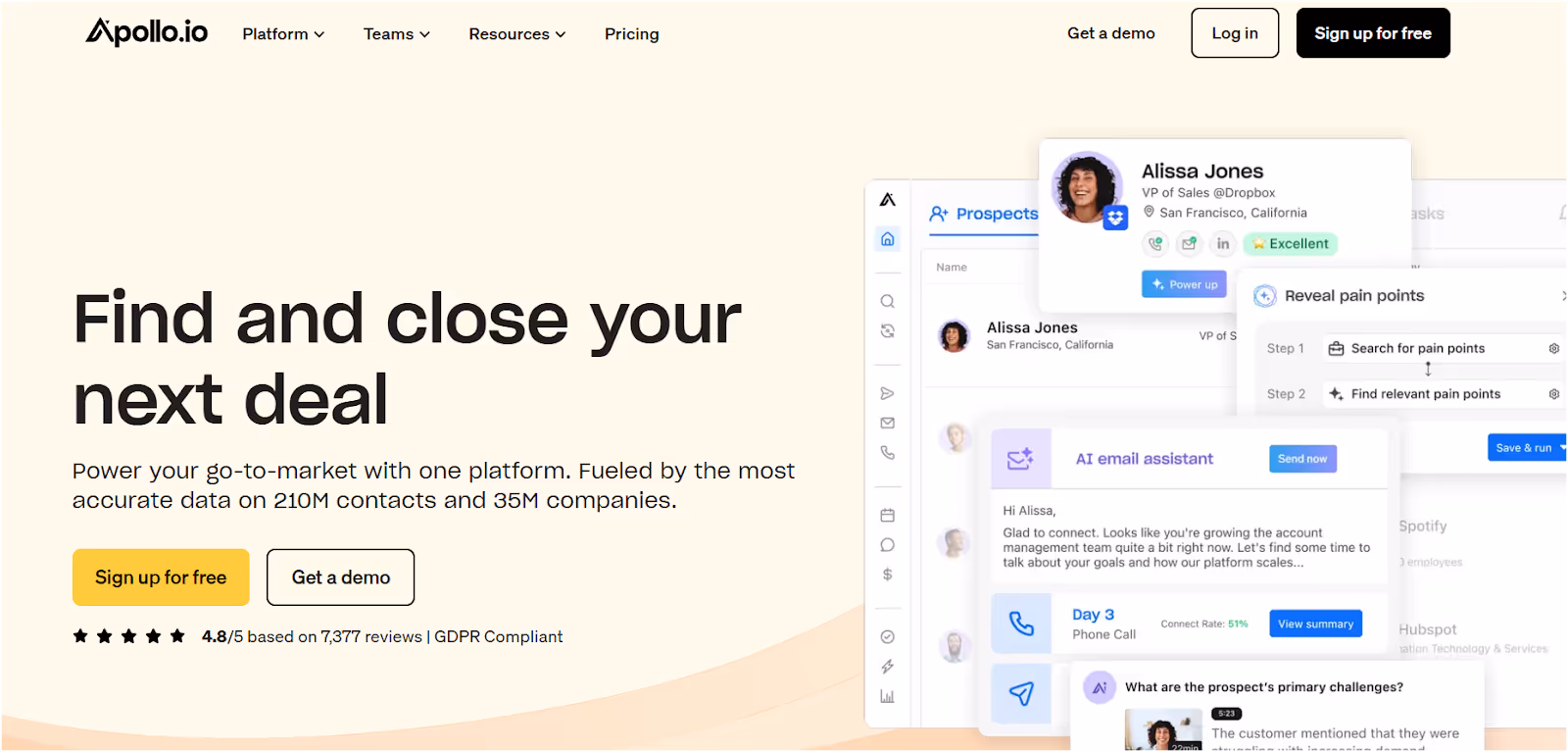Open settings gear for Search for pain points
This screenshot has width=1568, height=752.
(x=1554, y=349)
